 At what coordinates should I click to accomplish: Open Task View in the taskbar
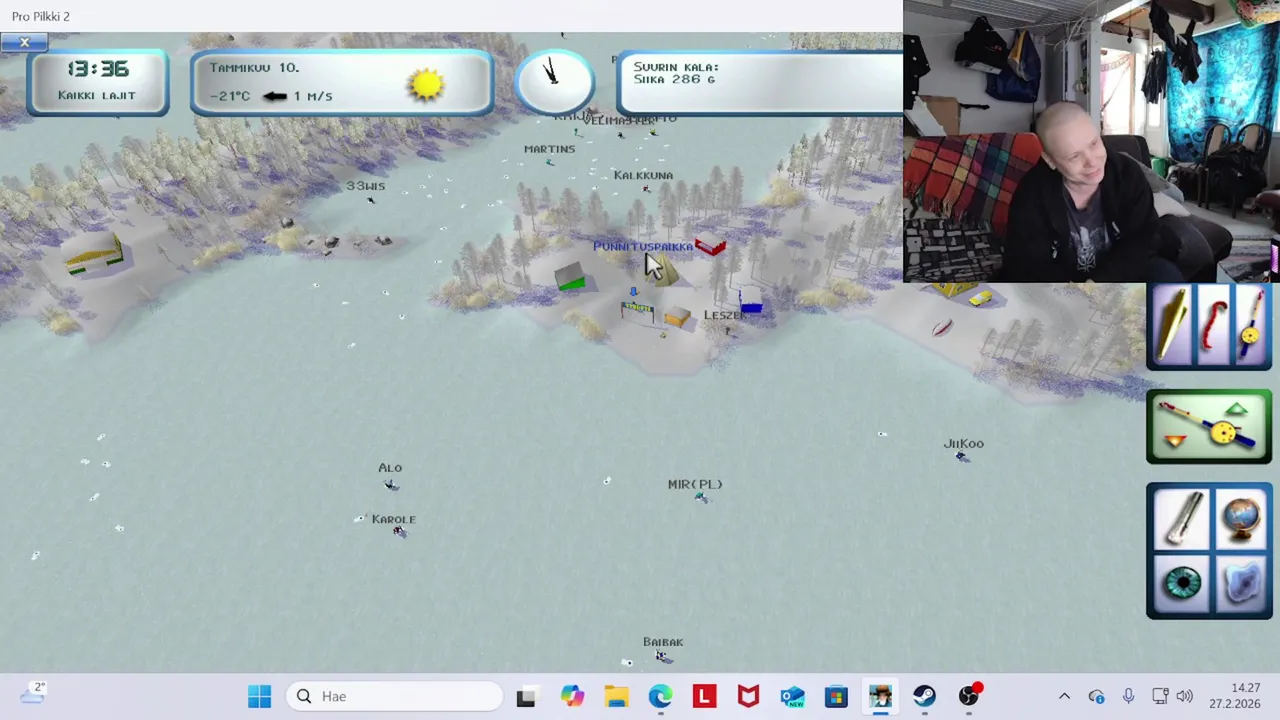click(x=526, y=696)
